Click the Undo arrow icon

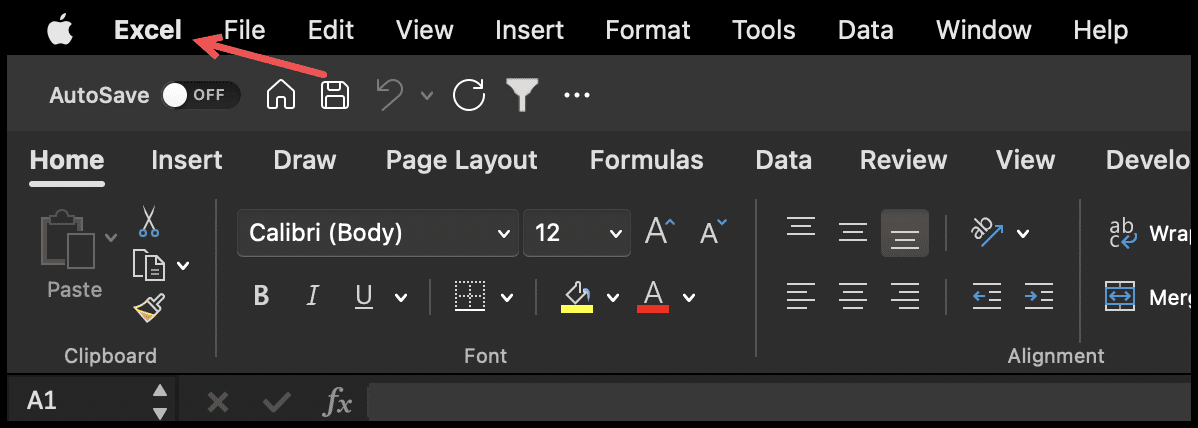click(x=390, y=96)
